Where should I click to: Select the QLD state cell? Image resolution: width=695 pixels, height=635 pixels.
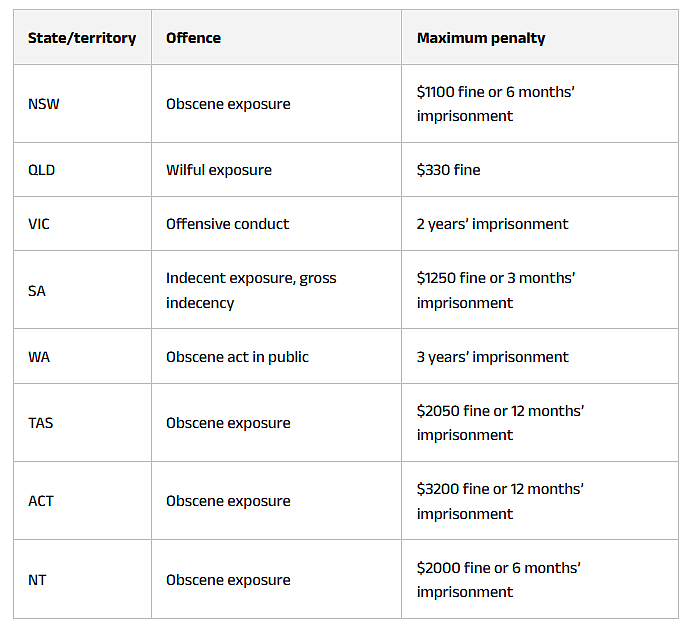(x=82, y=170)
